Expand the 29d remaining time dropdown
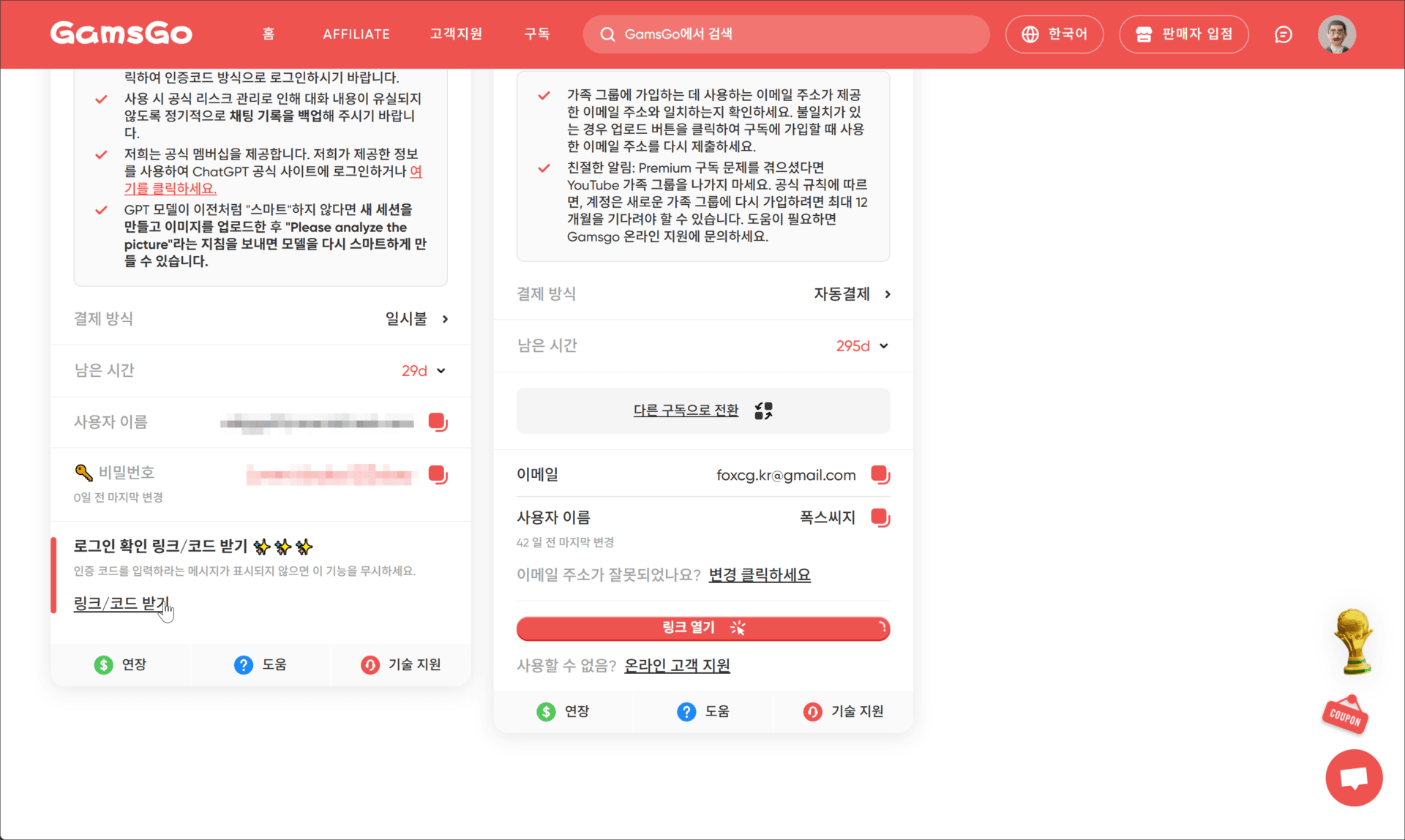This screenshot has width=1405, height=840. point(441,371)
